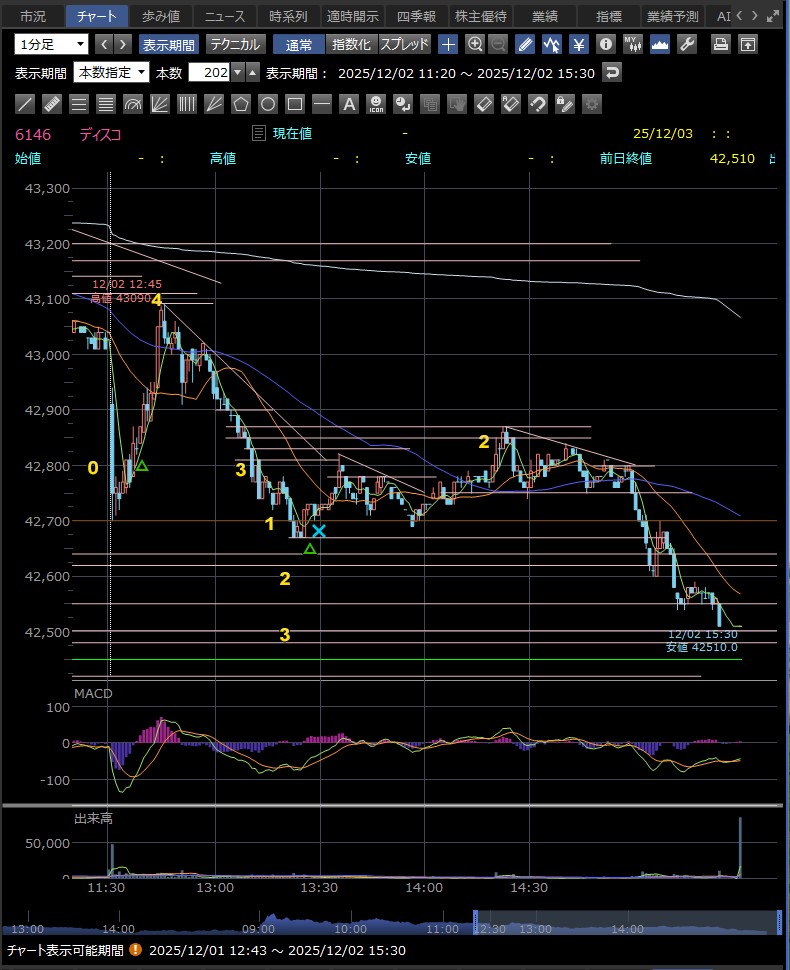Select the pentagon shape drawing tool
Viewport: 790px width, 970px height.
click(x=241, y=103)
